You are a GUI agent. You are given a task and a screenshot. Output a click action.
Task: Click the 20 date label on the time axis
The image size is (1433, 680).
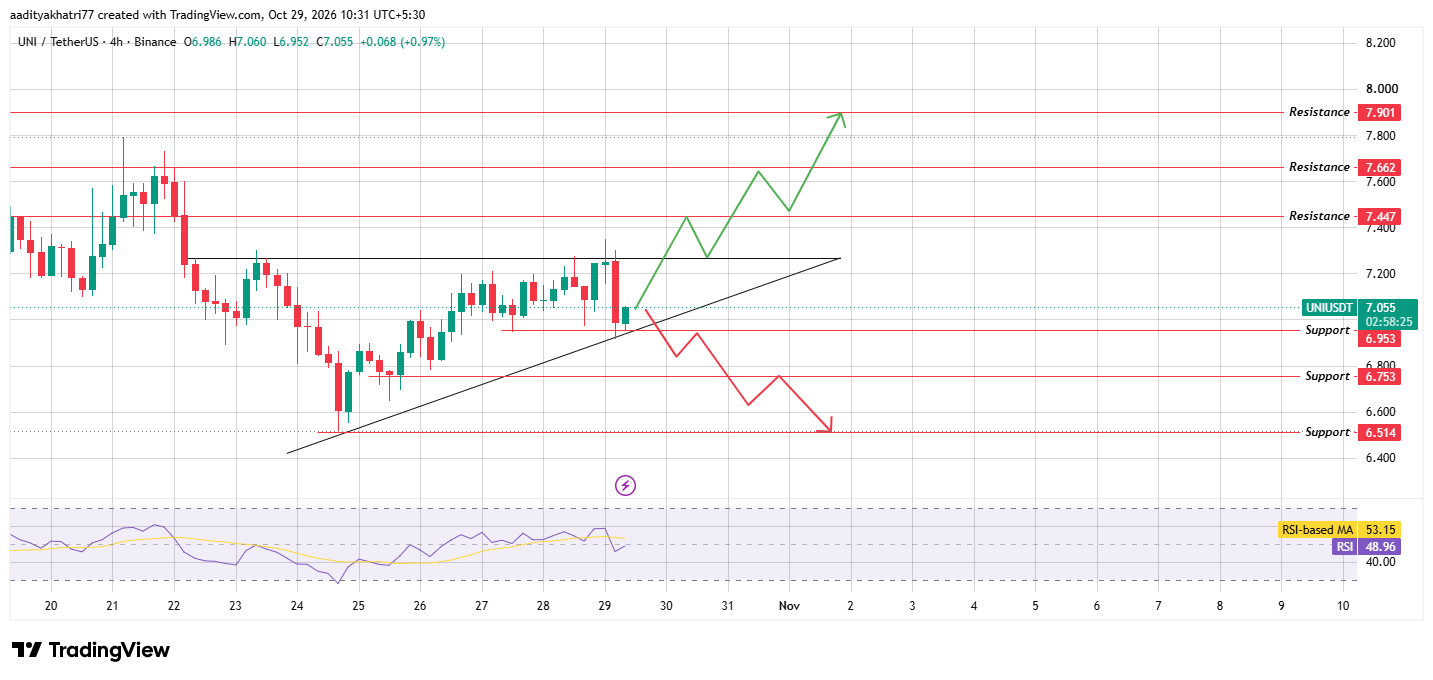tap(51, 605)
